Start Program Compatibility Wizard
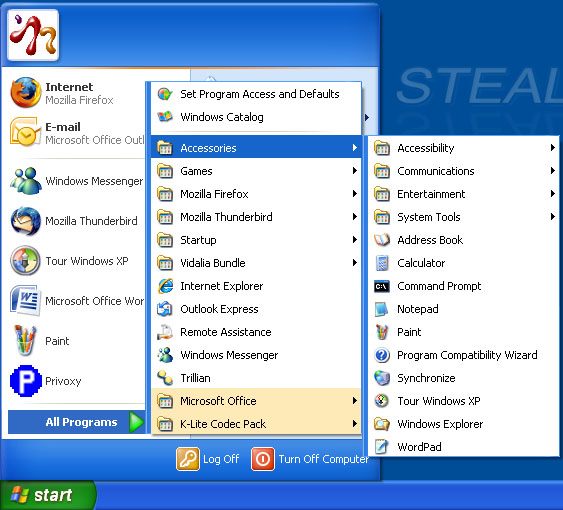The height and width of the screenshot is (510, 563). [x=464, y=355]
